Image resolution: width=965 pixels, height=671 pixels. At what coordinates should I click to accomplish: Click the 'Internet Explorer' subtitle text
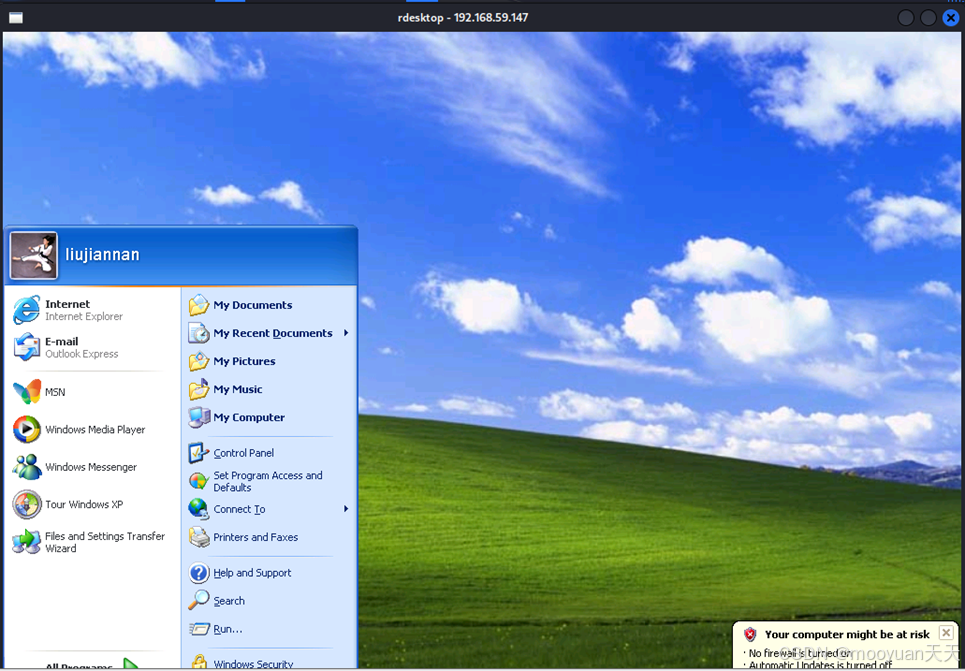click(84, 316)
